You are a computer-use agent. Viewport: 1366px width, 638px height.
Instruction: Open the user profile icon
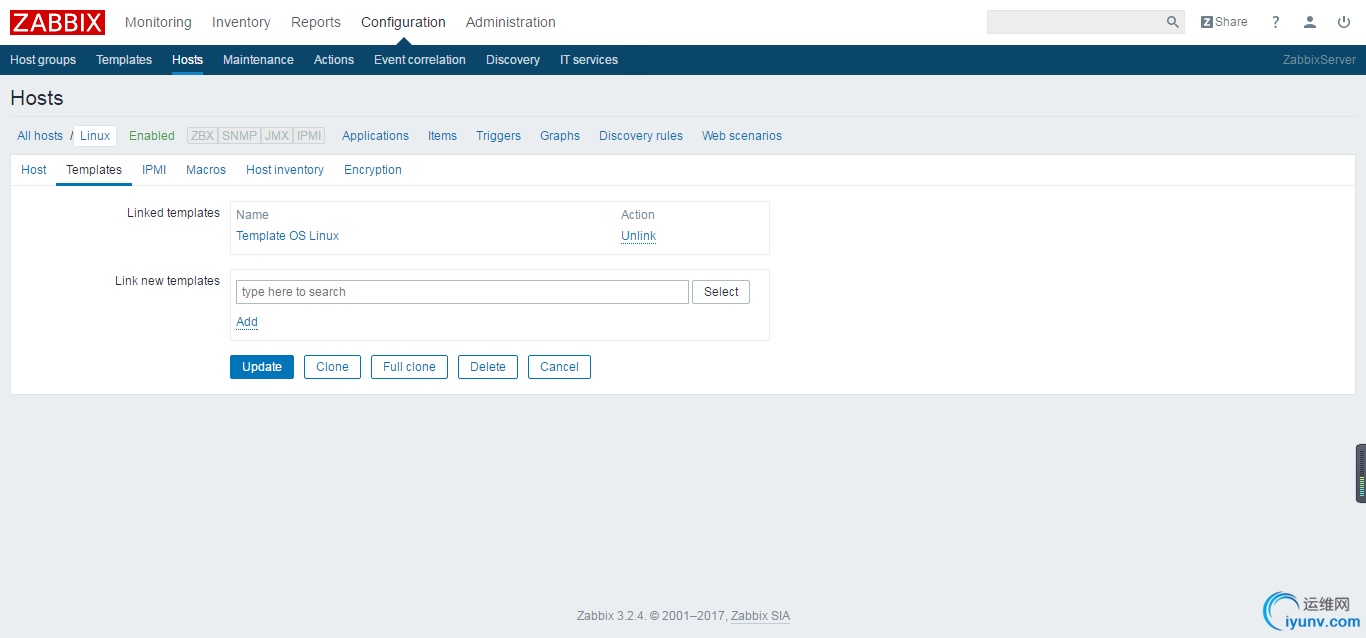pos(1310,22)
